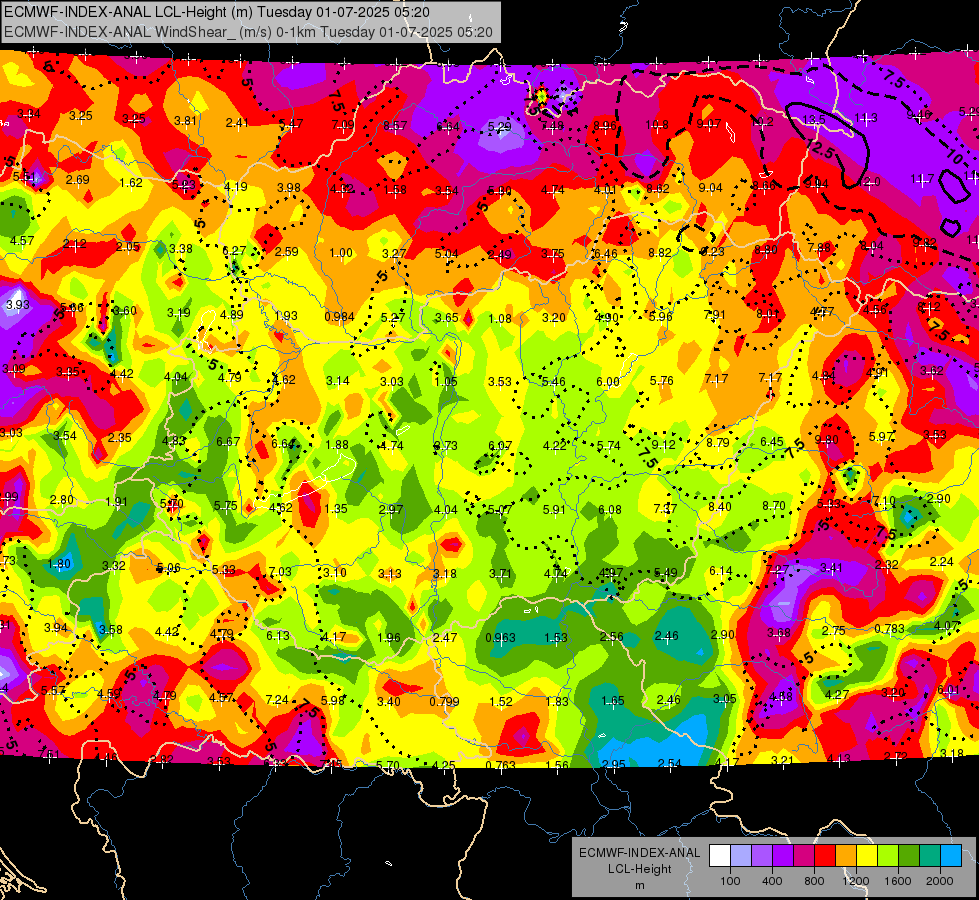
Task: Click the sky blue legend swatch
Action: click(x=951, y=855)
